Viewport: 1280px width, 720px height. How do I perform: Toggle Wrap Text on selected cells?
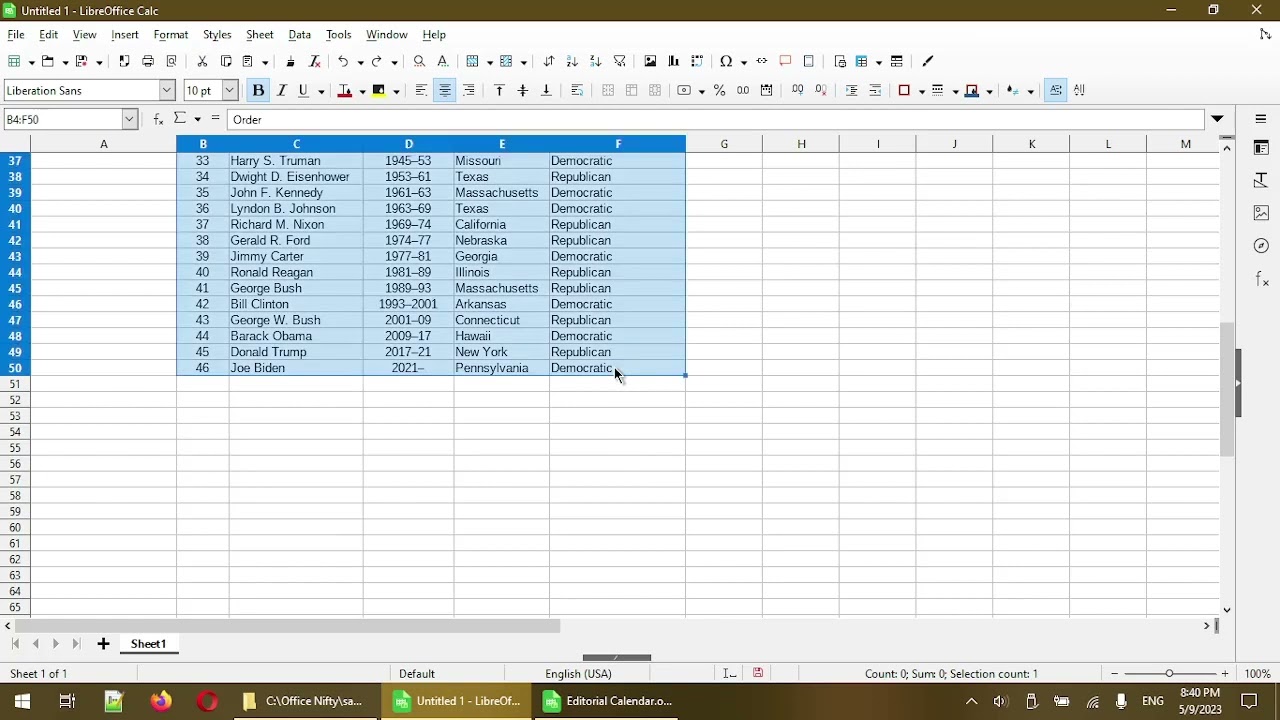pyautogui.click(x=577, y=90)
